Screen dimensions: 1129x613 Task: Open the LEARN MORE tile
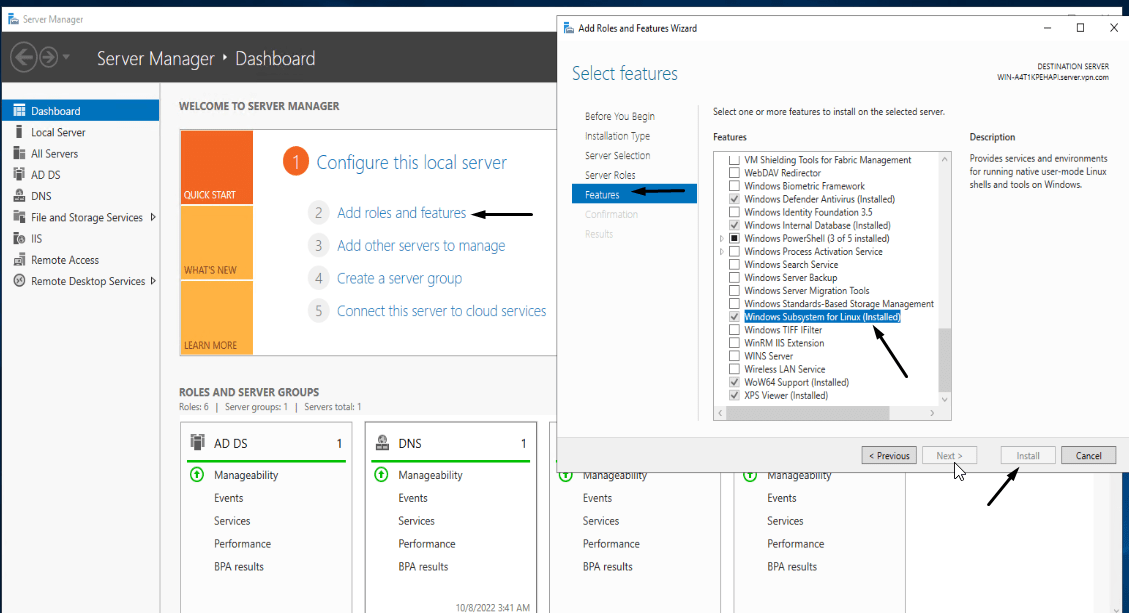(x=217, y=318)
